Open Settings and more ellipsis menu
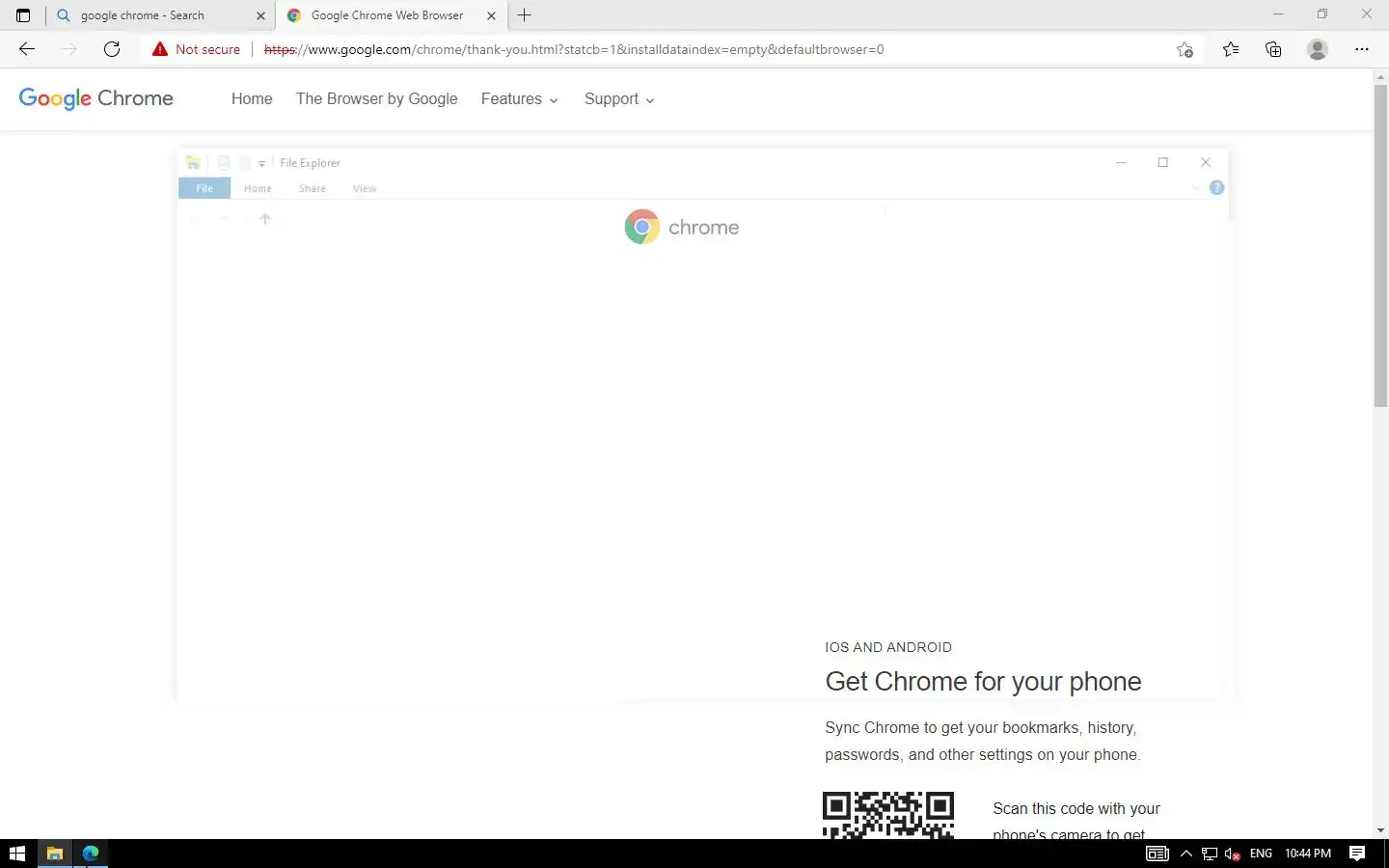 coord(1362,49)
